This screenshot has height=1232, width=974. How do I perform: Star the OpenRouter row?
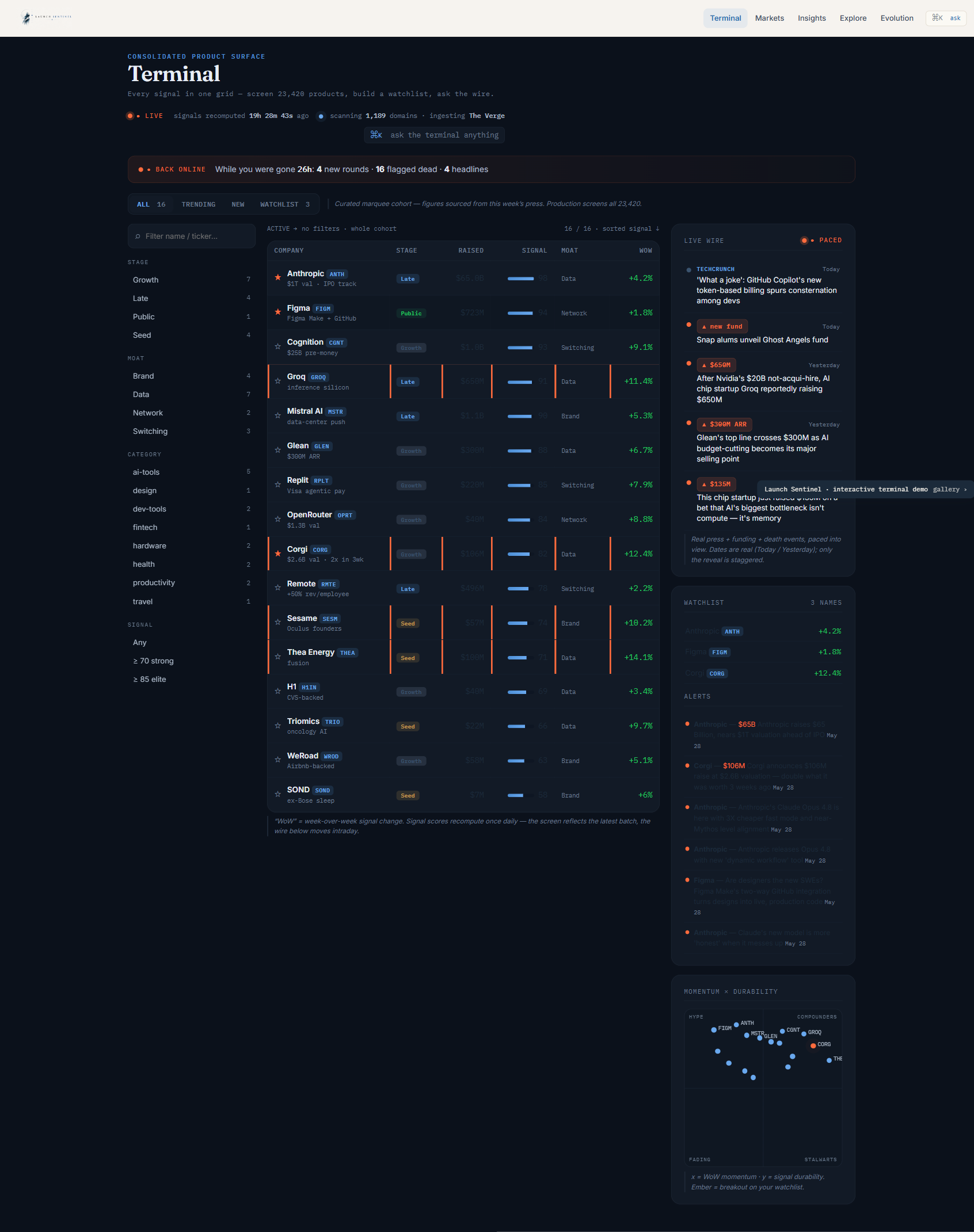click(x=277, y=518)
